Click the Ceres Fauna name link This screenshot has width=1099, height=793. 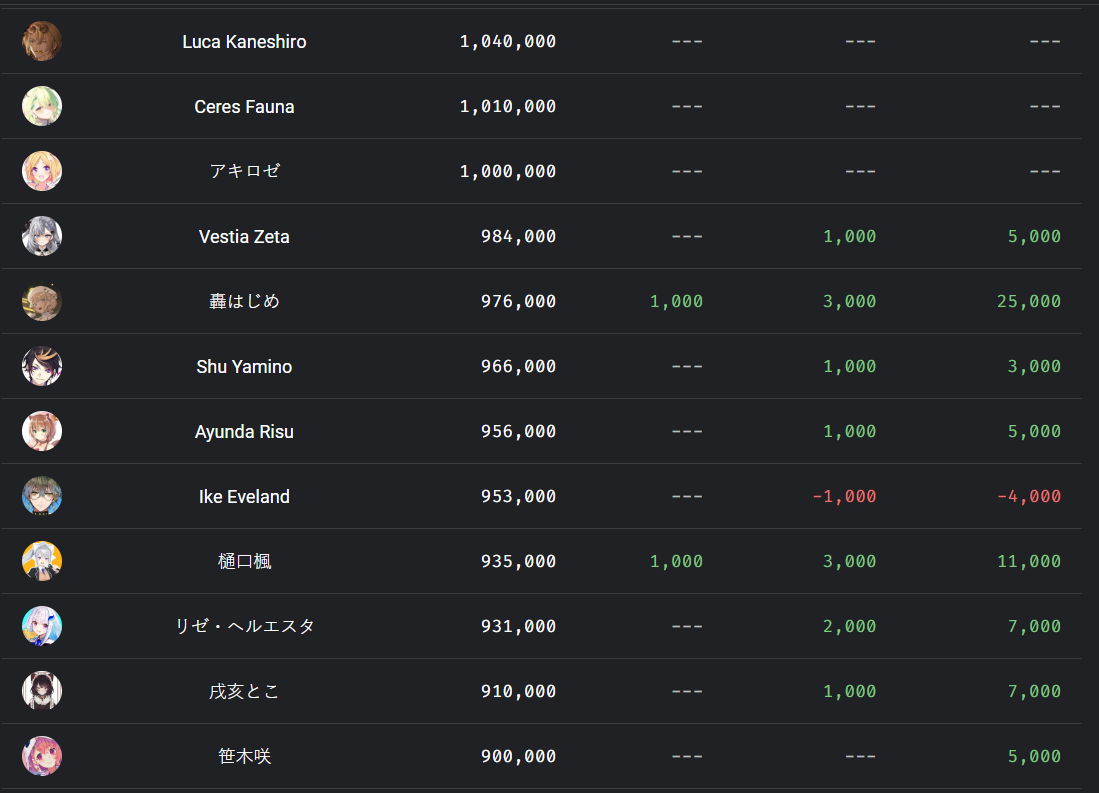244,107
